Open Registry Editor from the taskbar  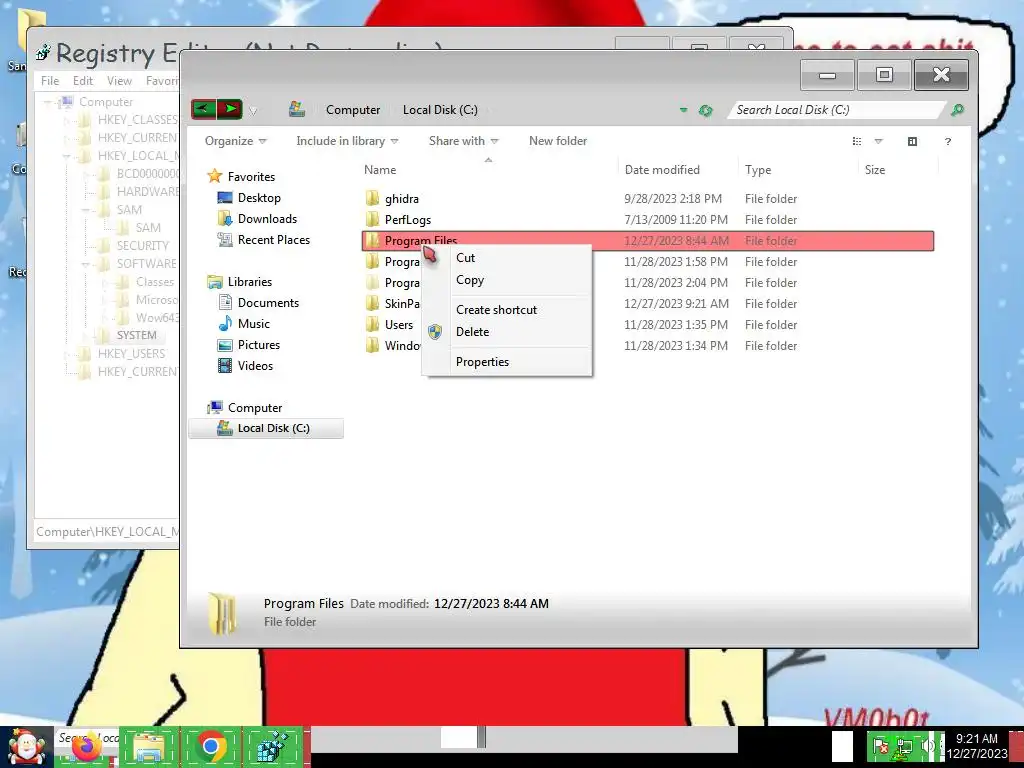coord(272,747)
